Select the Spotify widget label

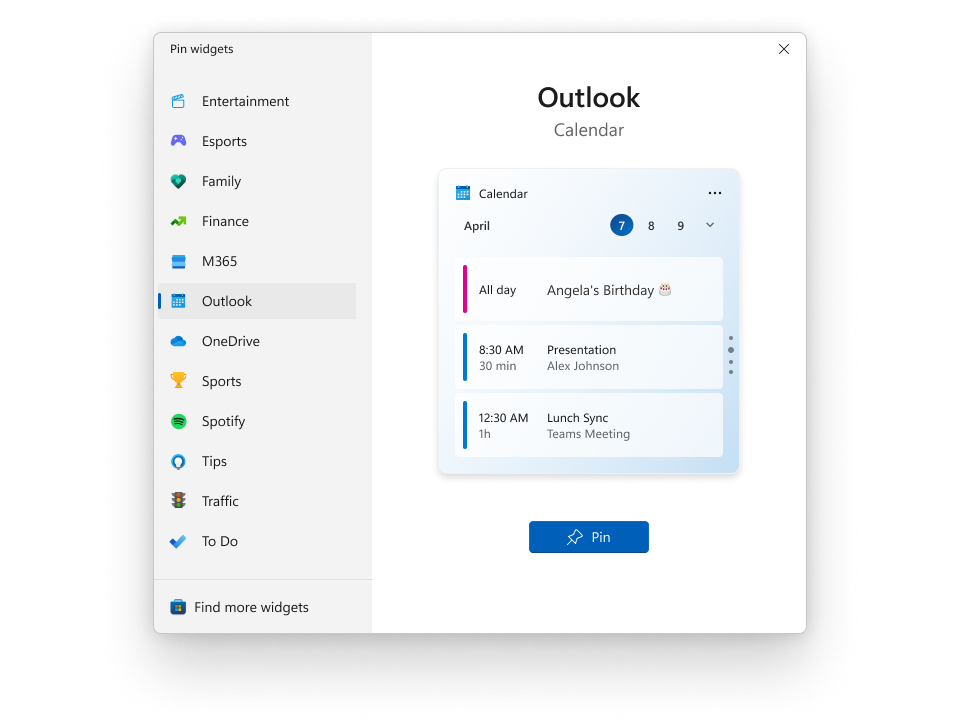(223, 422)
